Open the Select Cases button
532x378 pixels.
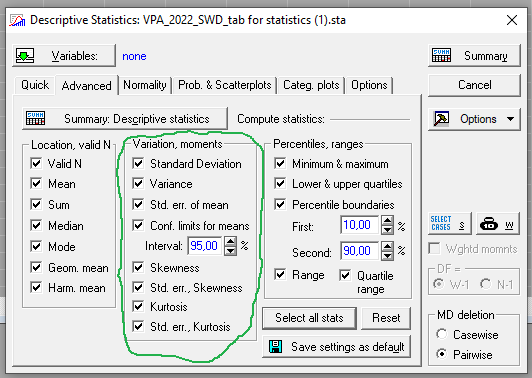tap(450, 224)
